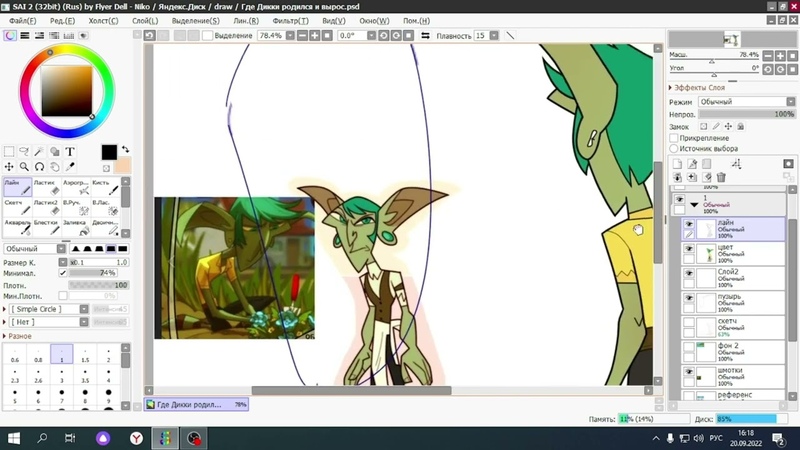Enable the Мин.Плотн. checkbox
This screenshot has height=450, width=800.
click(x=63, y=295)
